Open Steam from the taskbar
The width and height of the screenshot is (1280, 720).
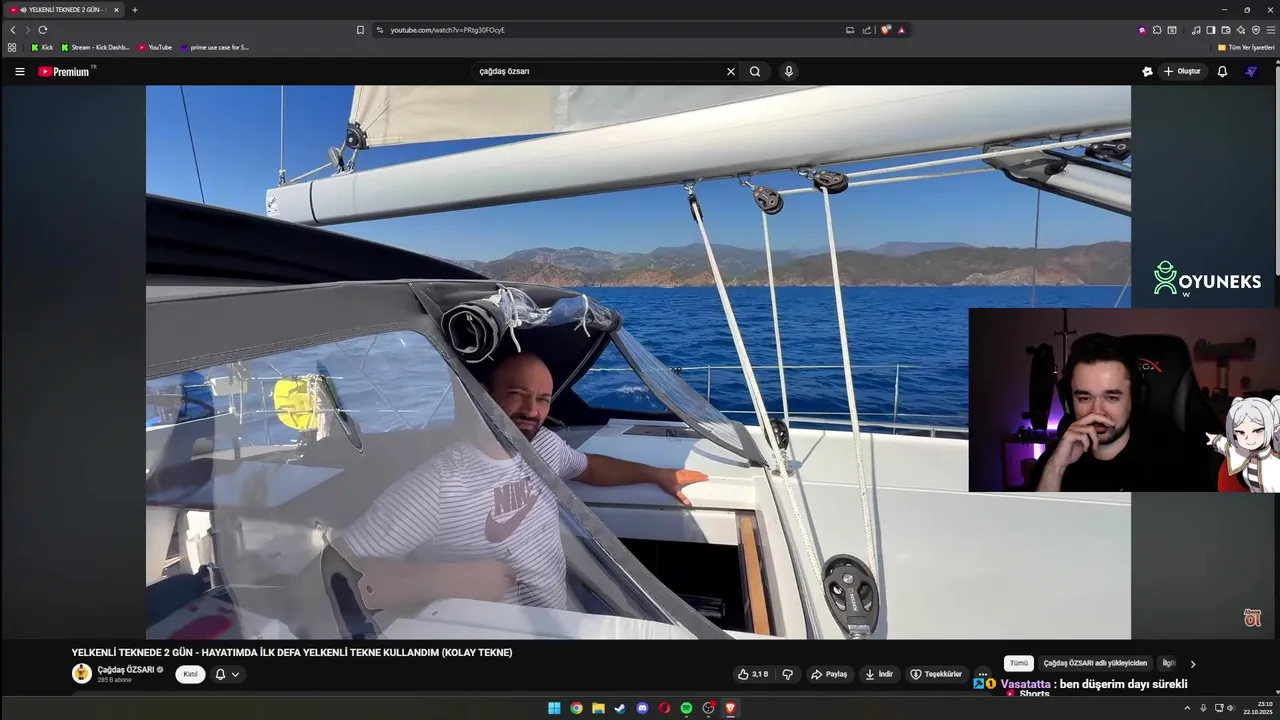click(620, 708)
